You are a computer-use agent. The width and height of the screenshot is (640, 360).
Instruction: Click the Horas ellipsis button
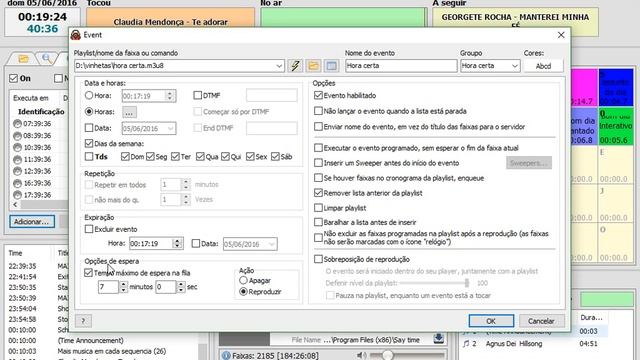click(x=129, y=112)
